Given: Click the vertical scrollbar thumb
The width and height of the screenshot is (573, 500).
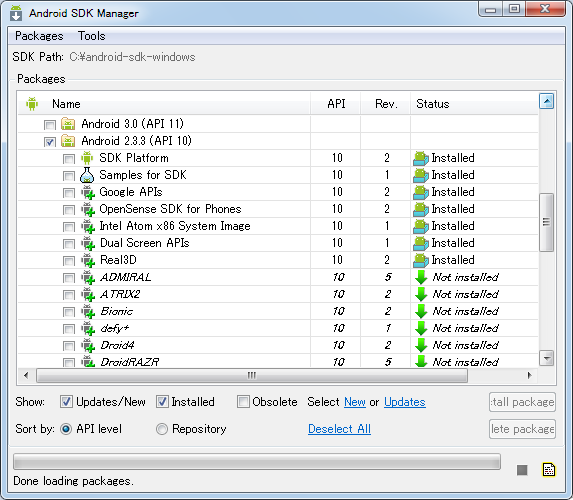Looking at the screenshot, I should [x=546, y=222].
